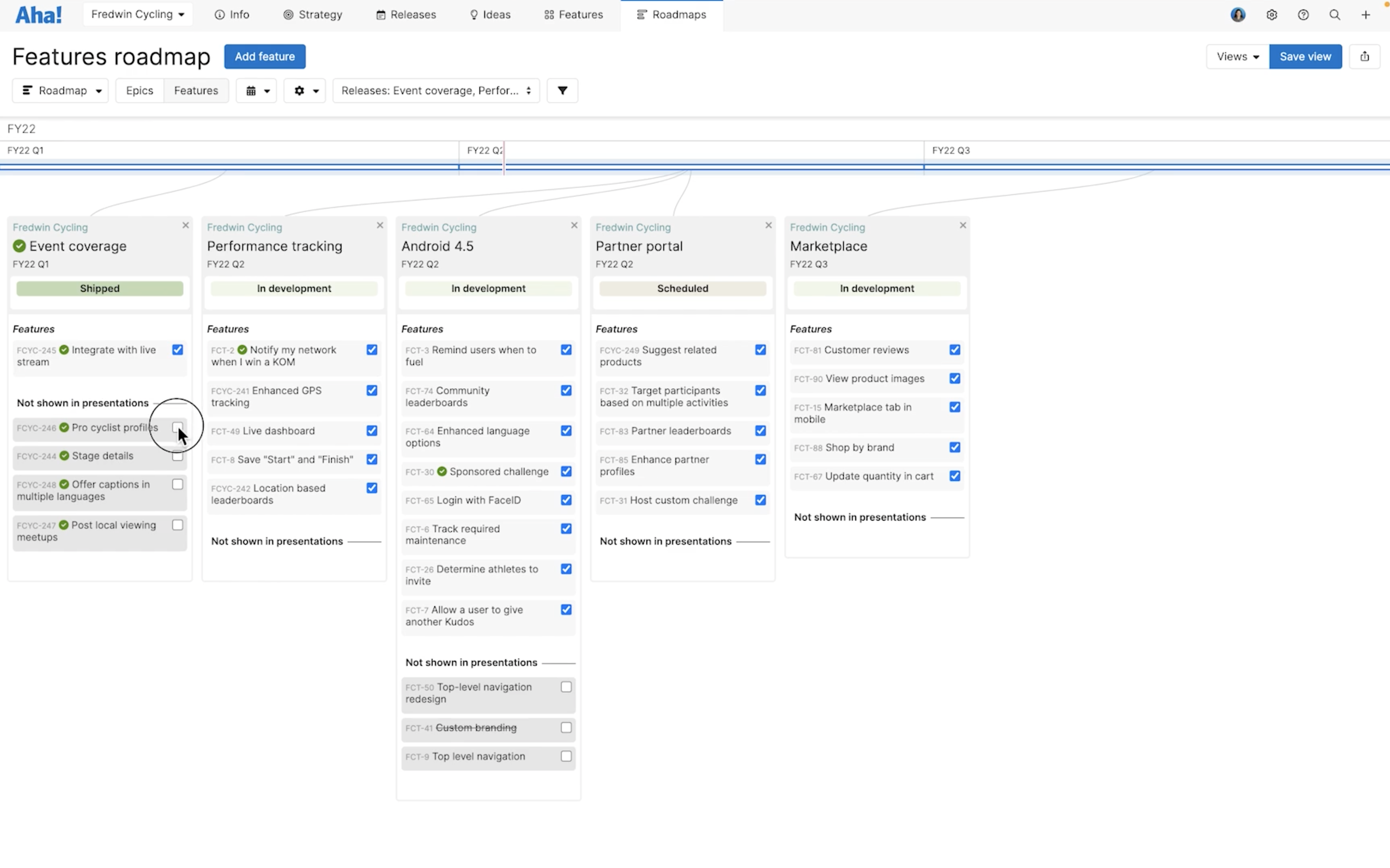The width and height of the screenshot is (1390, 868).
Task: Open the filter funnel icon
Action: tap(562, 90)
